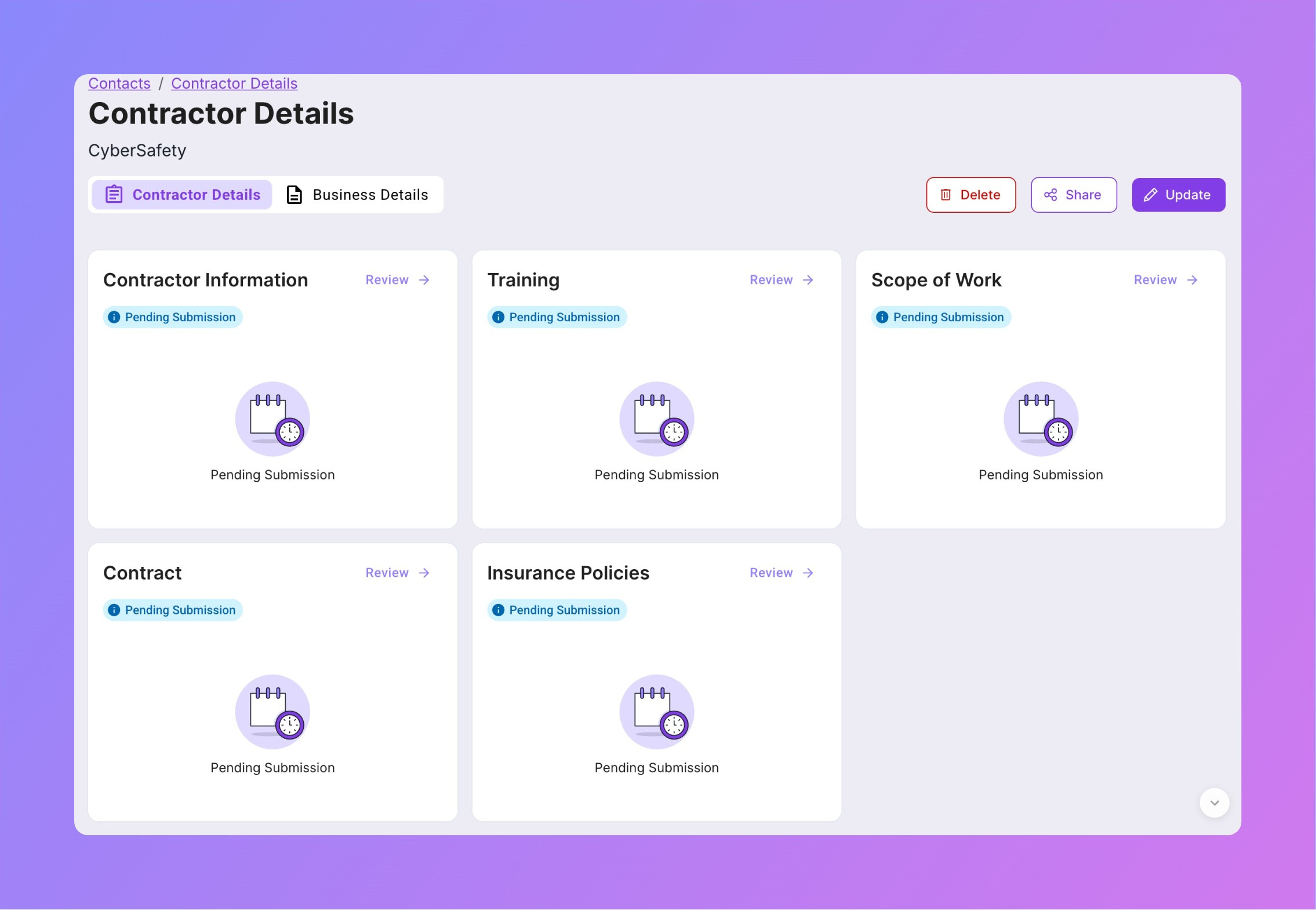Click the Scope of Work Pending Submission badge
1316x910 pixels.
941,317
